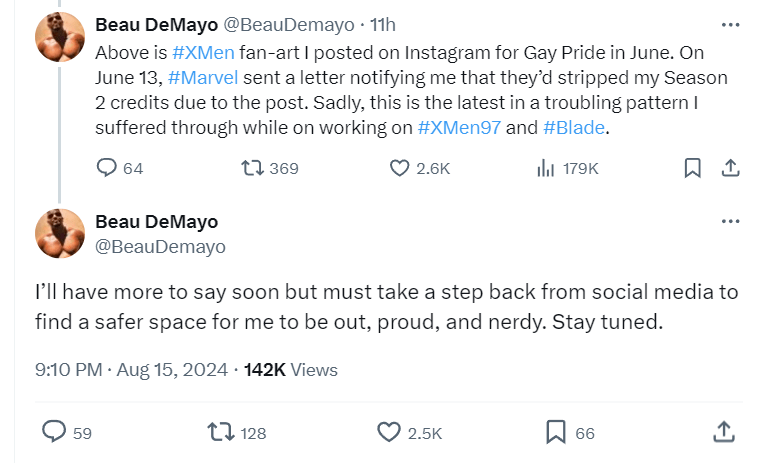
Task: Reply to the top tweet with 64 comments
Action: click(107, 168)
